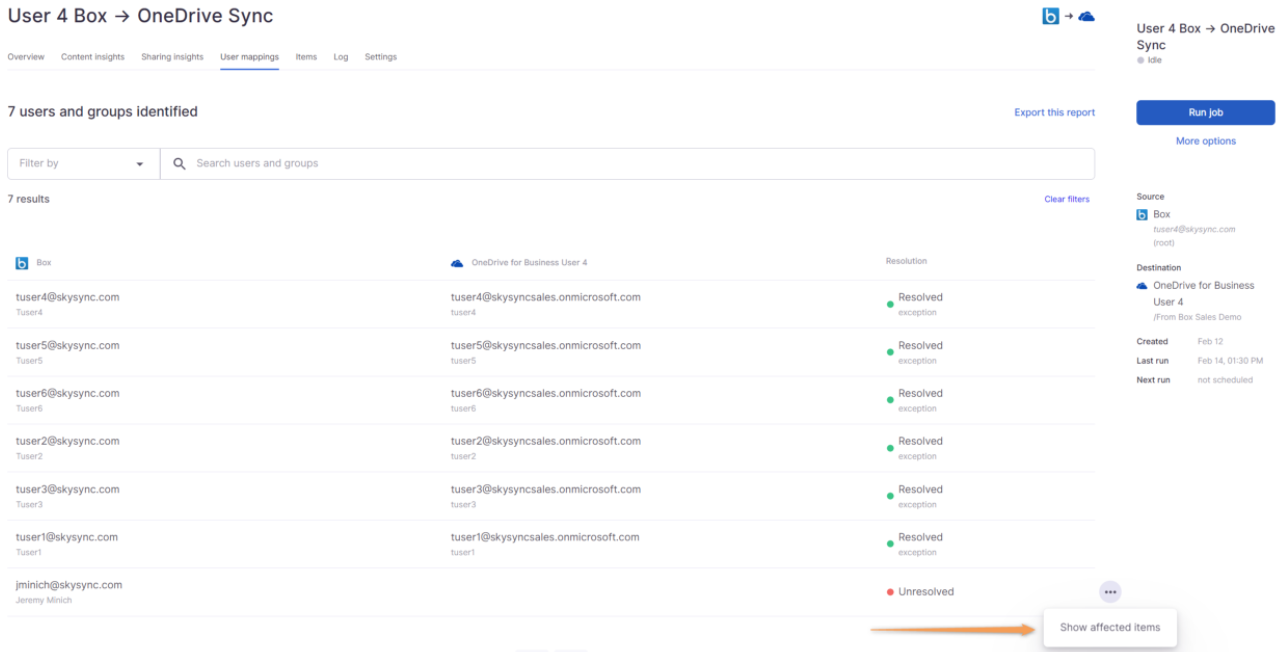
Task: Select tuser3@skysync.com in Box column
Action: 67,489
